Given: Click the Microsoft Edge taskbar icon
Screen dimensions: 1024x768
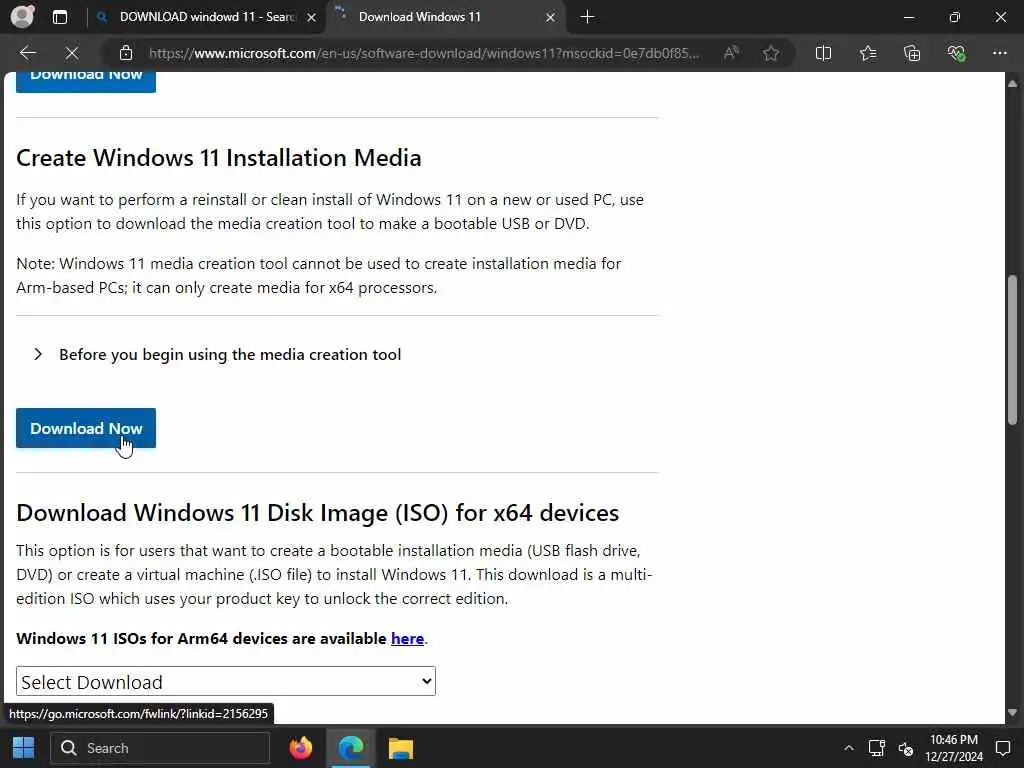Looking at the screenshot, I should pos(351,748).
